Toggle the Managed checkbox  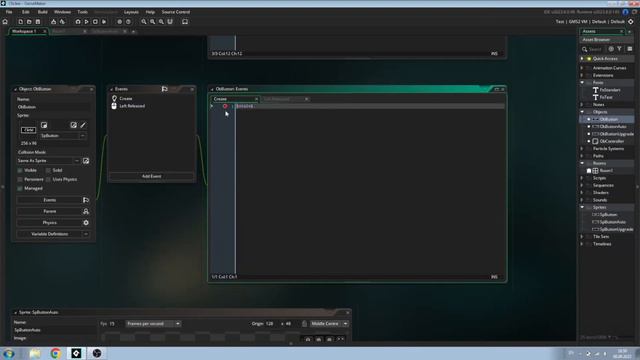[20, 188]
